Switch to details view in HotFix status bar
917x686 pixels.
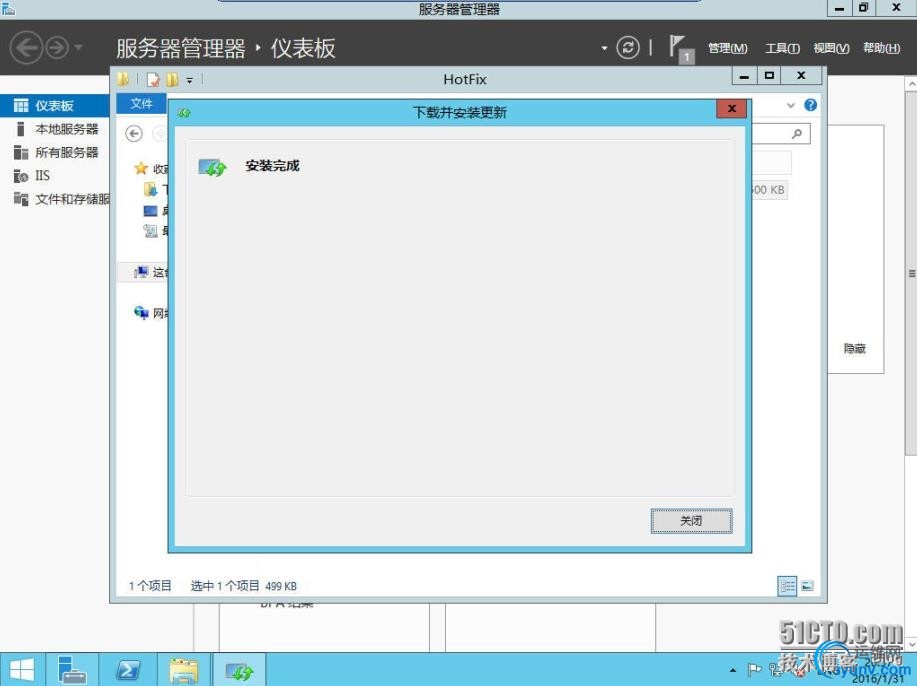(787, 585)
